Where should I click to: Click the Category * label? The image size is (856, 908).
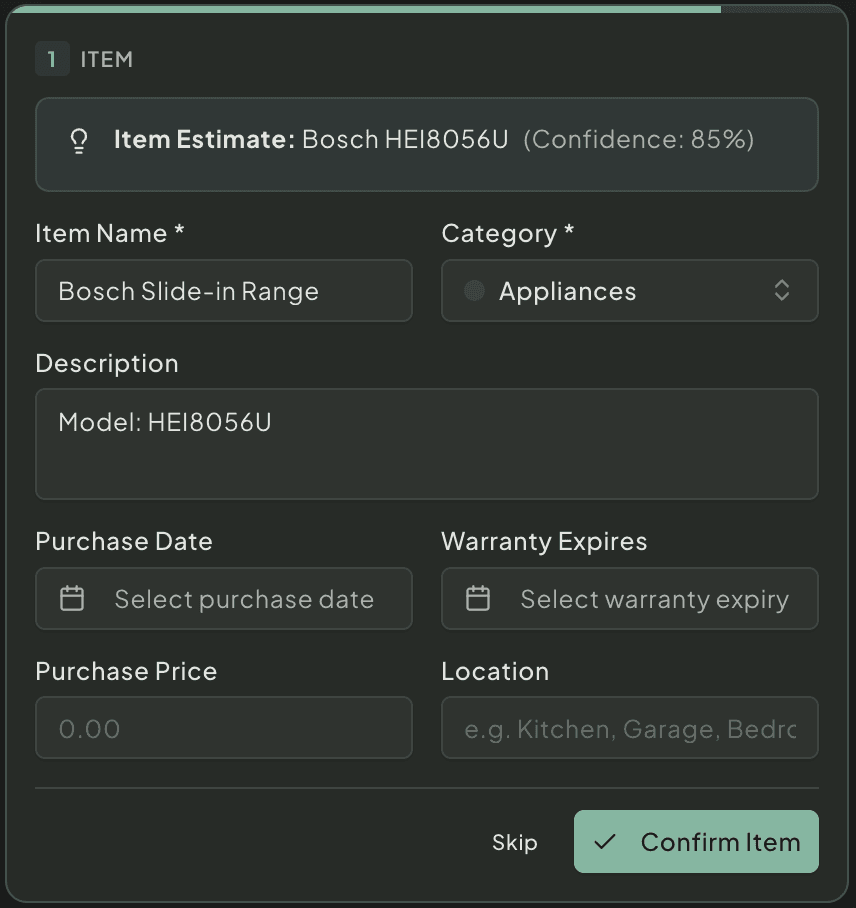508,234
